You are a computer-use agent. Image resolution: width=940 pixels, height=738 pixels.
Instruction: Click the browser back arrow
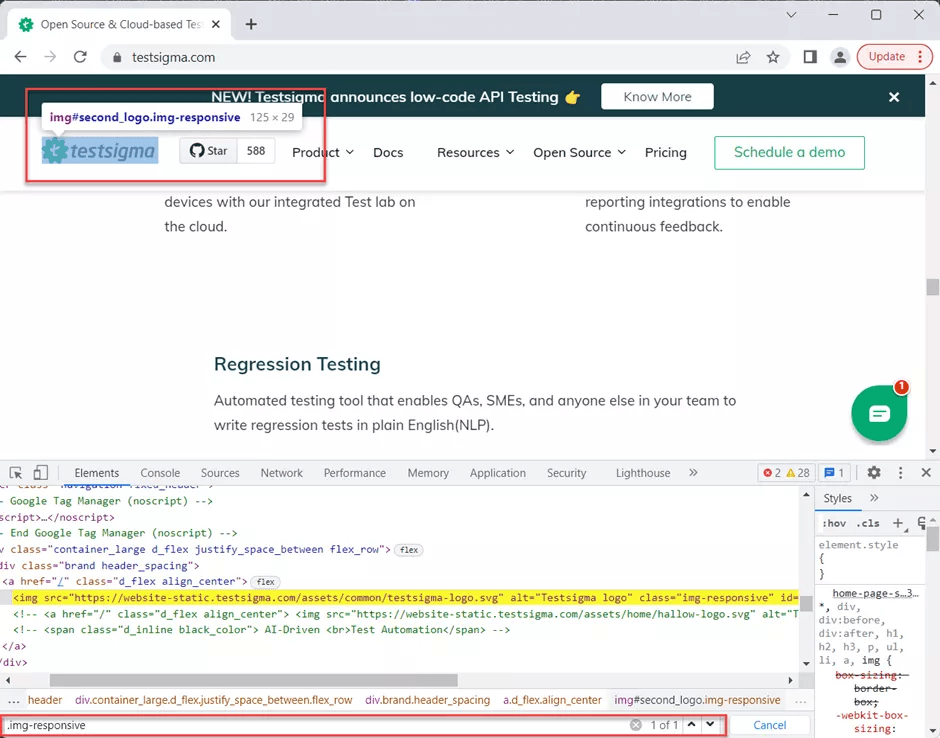tap(20, 57)
